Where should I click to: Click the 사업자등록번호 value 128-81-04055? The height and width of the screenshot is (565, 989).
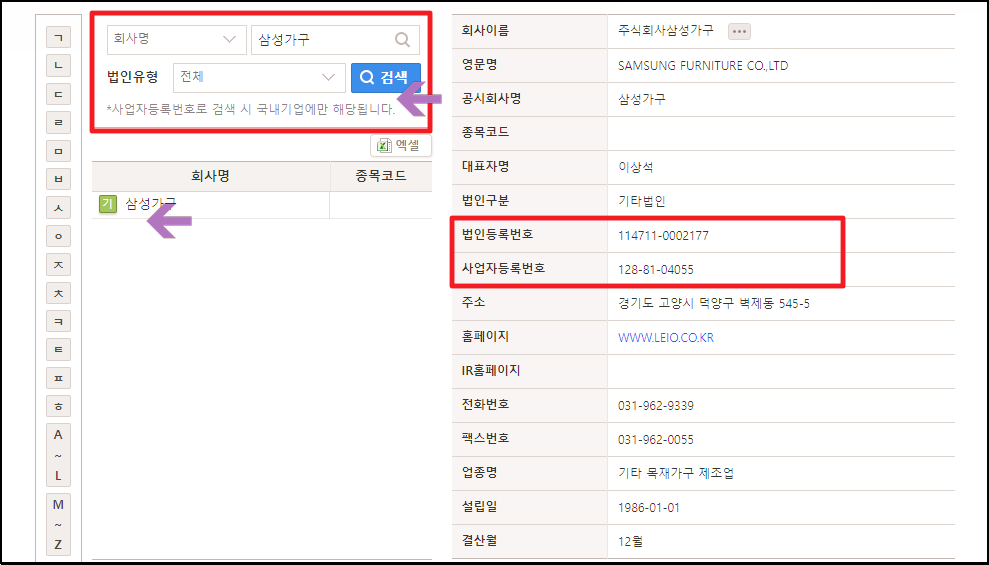tap(655, 270)
